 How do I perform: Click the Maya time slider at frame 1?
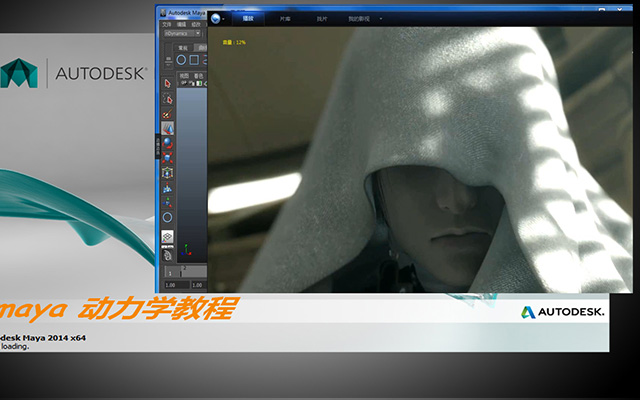pyautogui.click(x=170, y=273)
